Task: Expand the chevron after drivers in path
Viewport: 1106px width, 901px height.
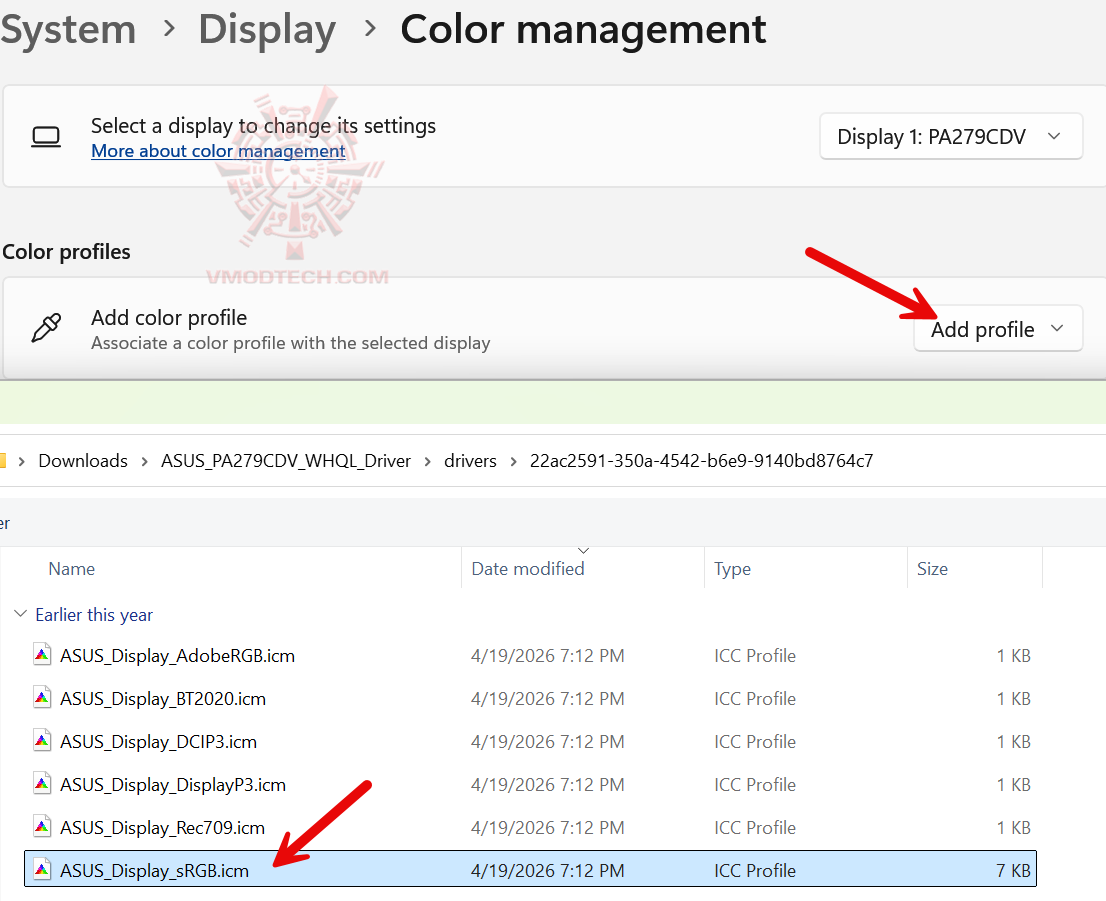Action: point(514,461)
